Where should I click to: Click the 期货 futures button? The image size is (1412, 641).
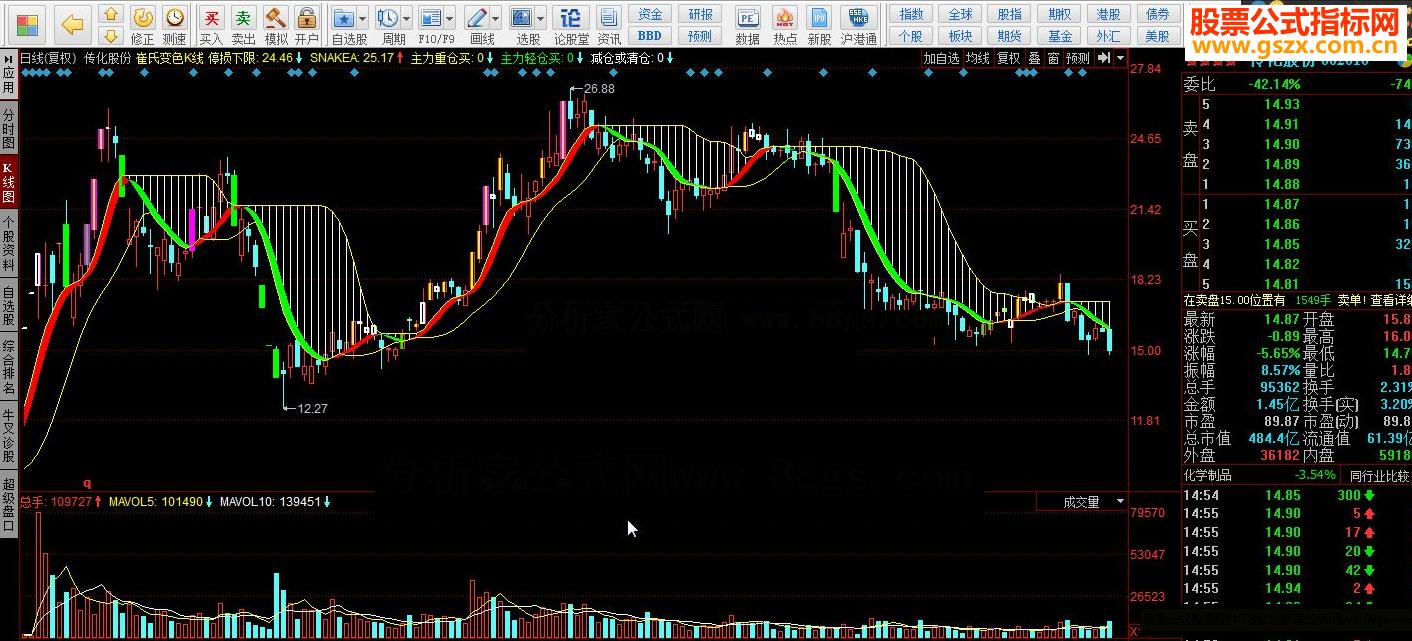1010,36
